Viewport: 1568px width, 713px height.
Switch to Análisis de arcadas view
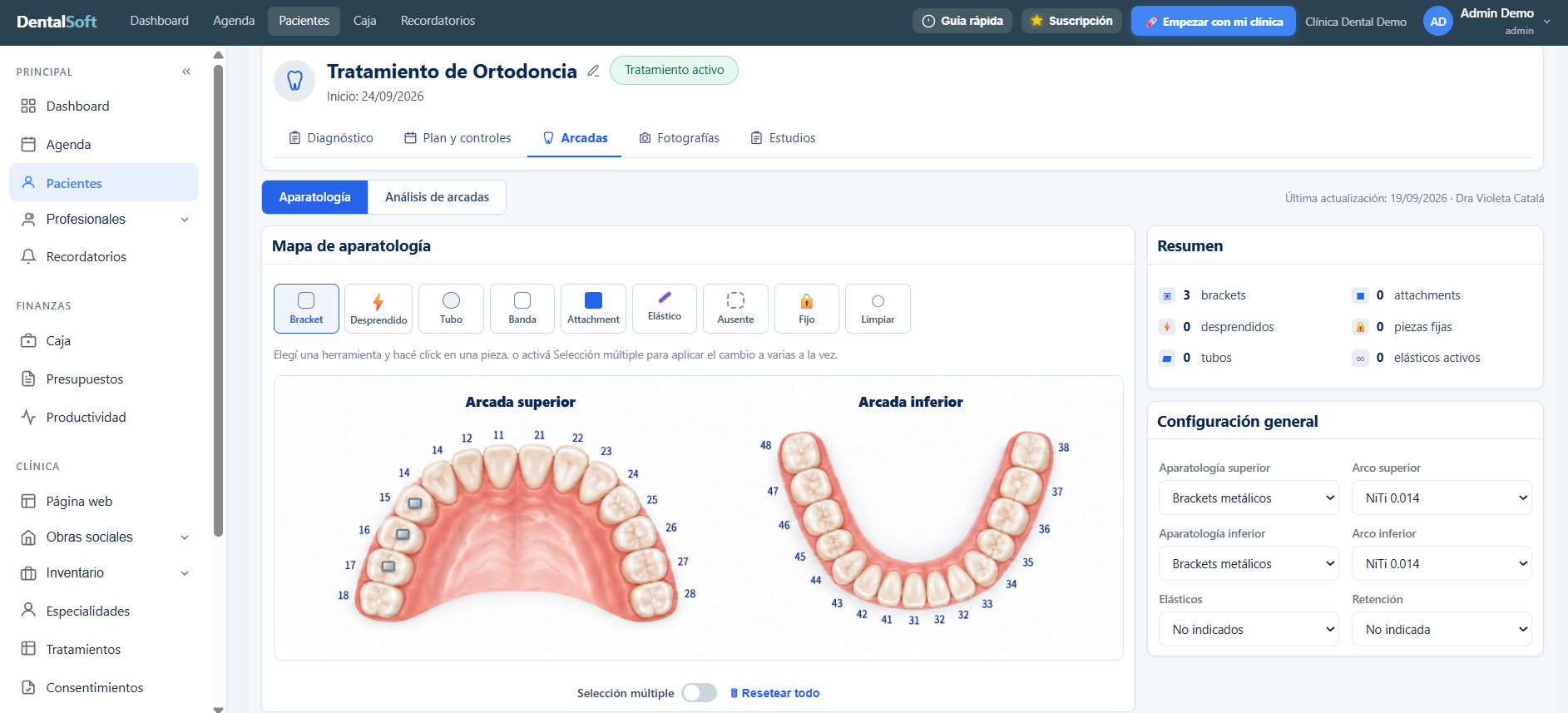[x=437, y=197]
